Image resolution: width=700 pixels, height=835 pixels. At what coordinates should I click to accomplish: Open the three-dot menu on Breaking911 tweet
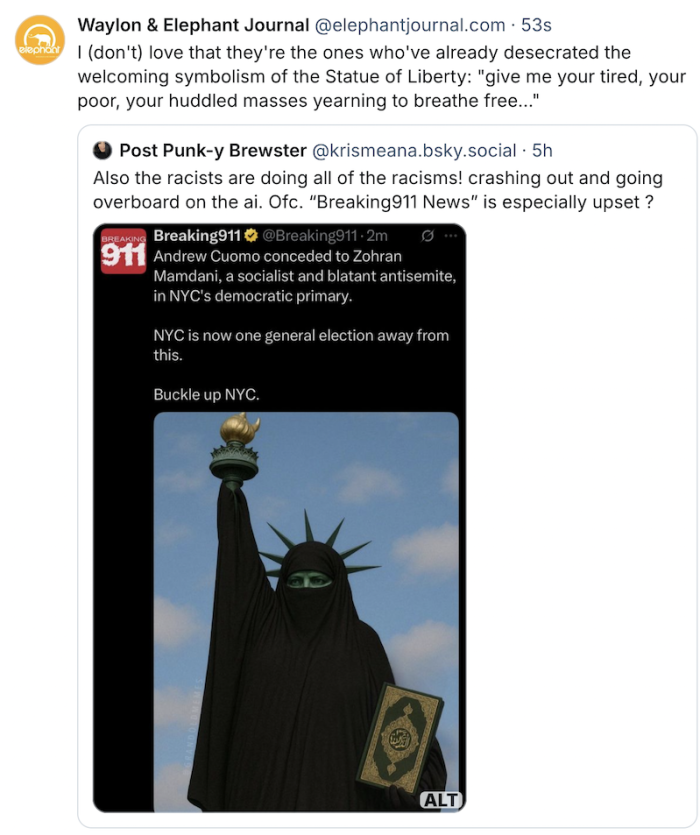[x=451, y=235]
